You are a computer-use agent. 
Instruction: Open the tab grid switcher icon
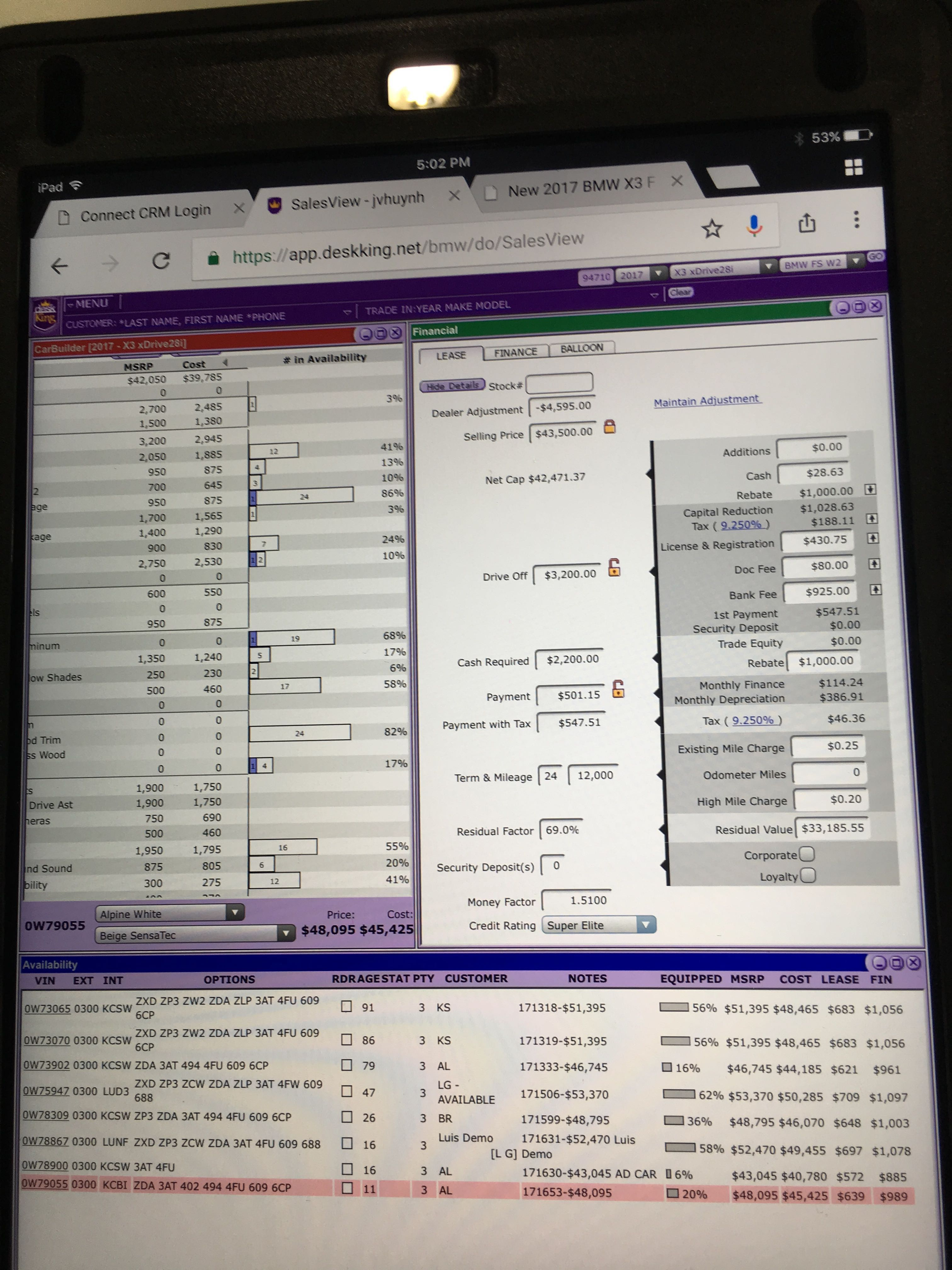click(x=853, y=167)
